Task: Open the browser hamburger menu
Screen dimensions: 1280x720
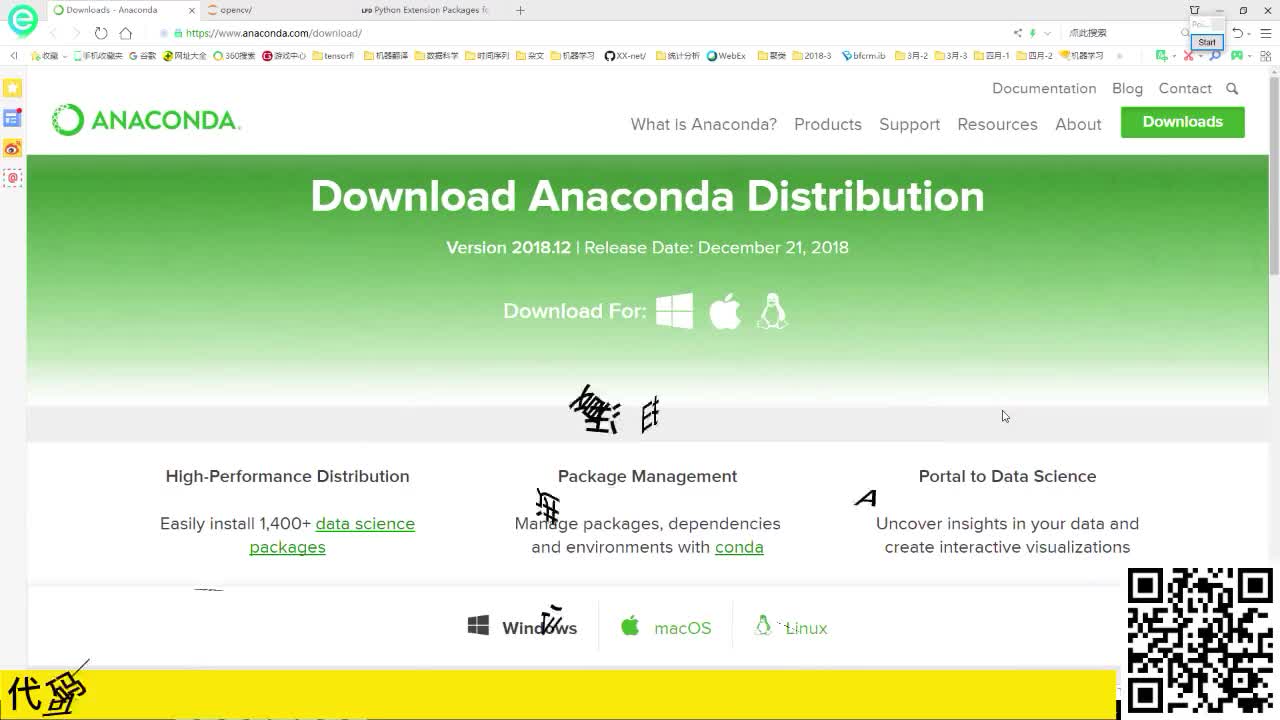Action: 1266,33
